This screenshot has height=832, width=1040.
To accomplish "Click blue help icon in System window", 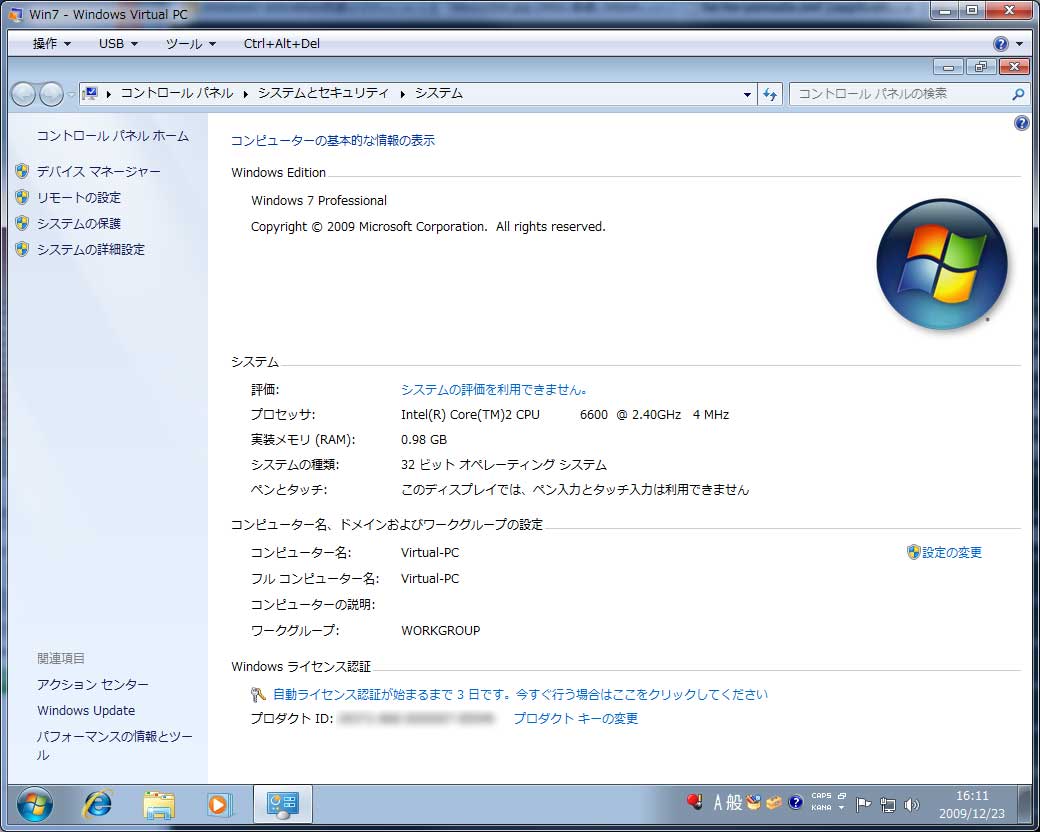I will [1022, 123].
